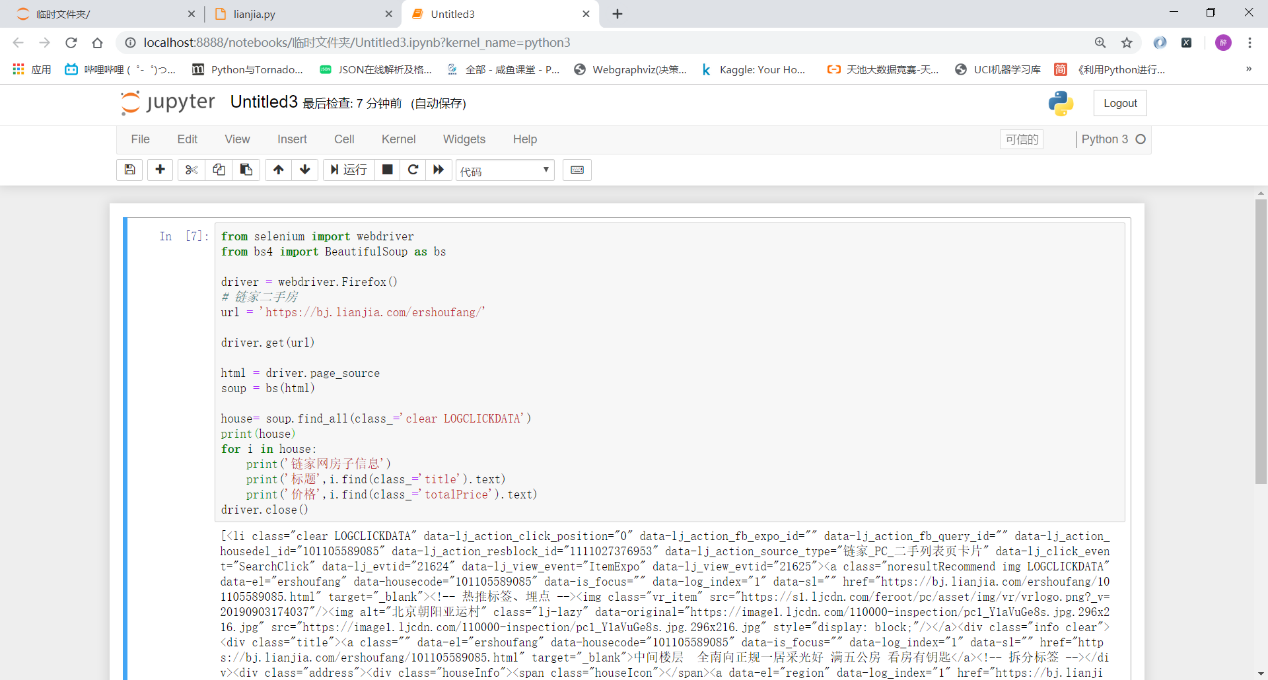Open the Webgraphviz bookmark
Viewport: 1268px width, 680px height.
[630, 70]
